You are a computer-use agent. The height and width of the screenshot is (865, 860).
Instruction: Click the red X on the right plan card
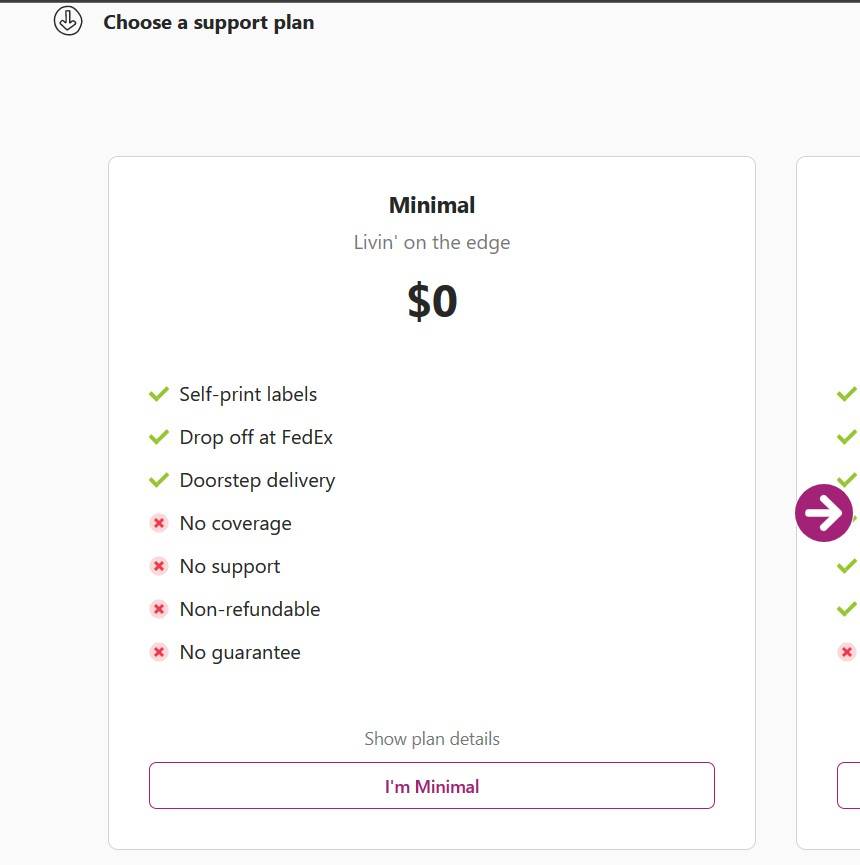pos(847,652)
